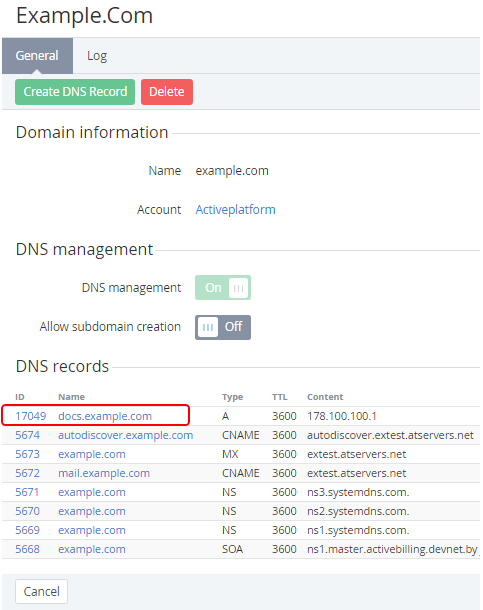Switch to the Log tab
483x610 pixels.
click(x=97, y=56)
